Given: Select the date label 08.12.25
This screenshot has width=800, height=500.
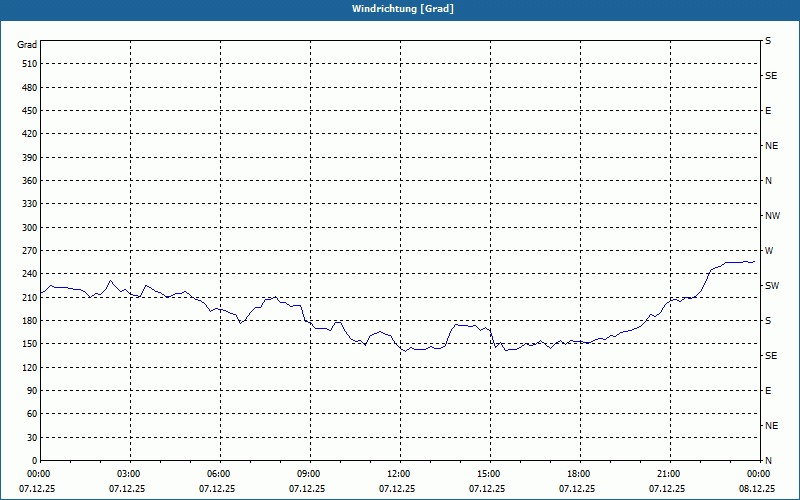Looking at the screenshot, I should click(x=757, y=488).
